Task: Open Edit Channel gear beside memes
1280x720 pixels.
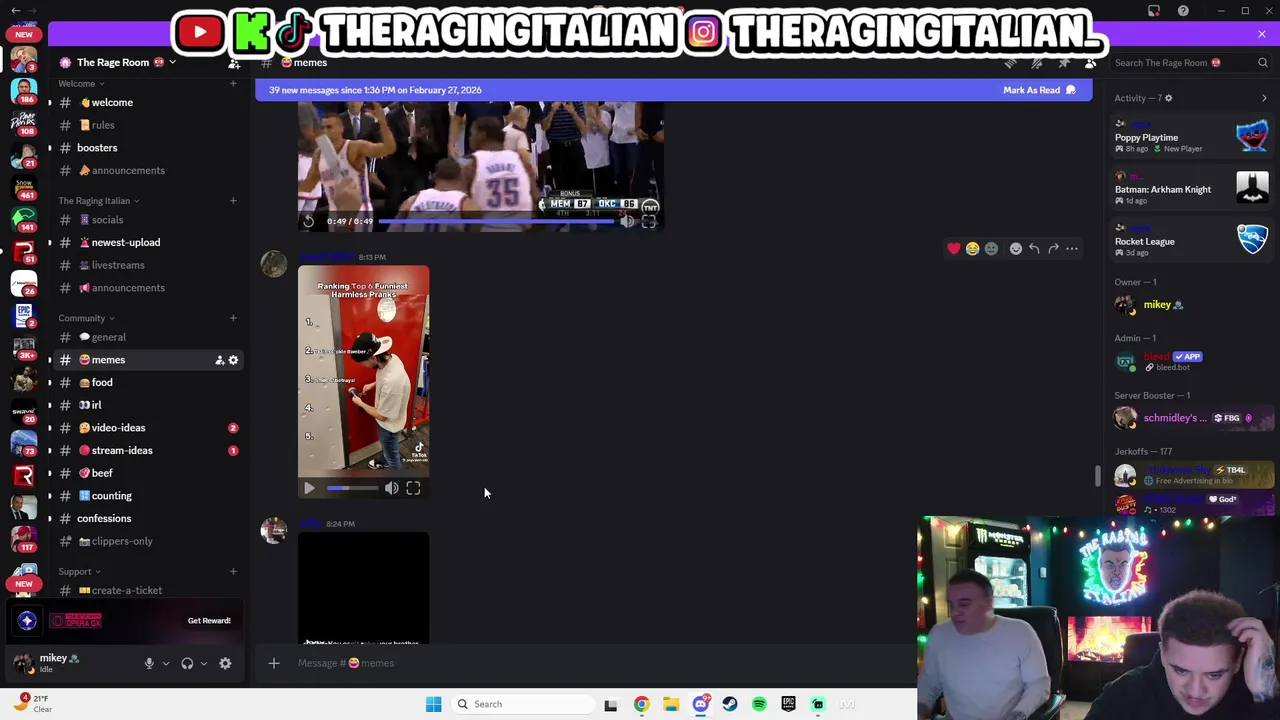Action: pyautogui.click(x=233, y=360)
